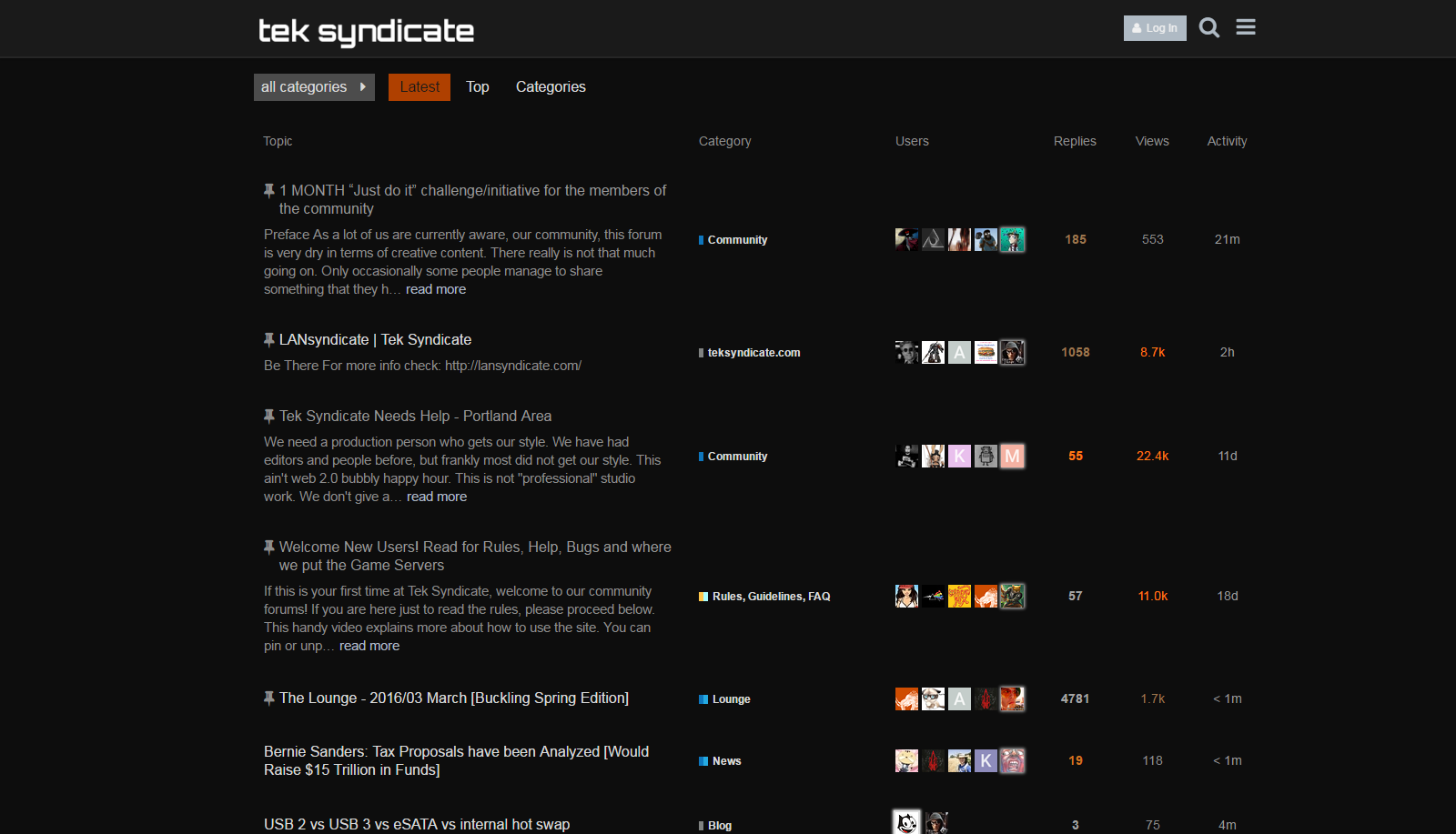Click 1058 replies count in LANsyndicate row

(1076, 352)
